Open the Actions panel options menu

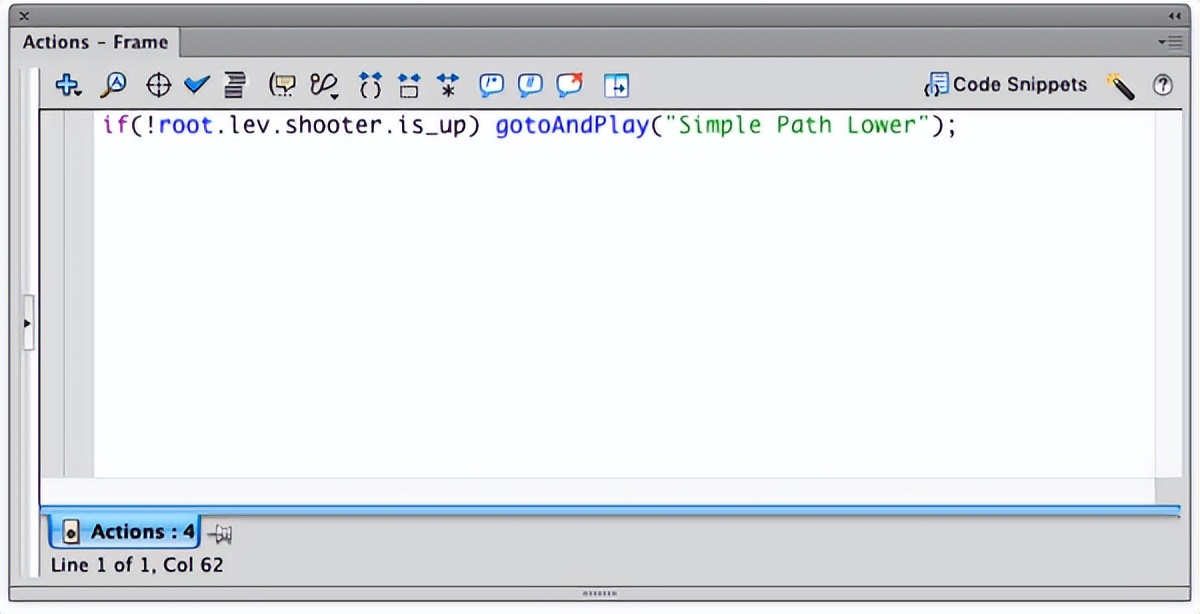(1169, 42)
